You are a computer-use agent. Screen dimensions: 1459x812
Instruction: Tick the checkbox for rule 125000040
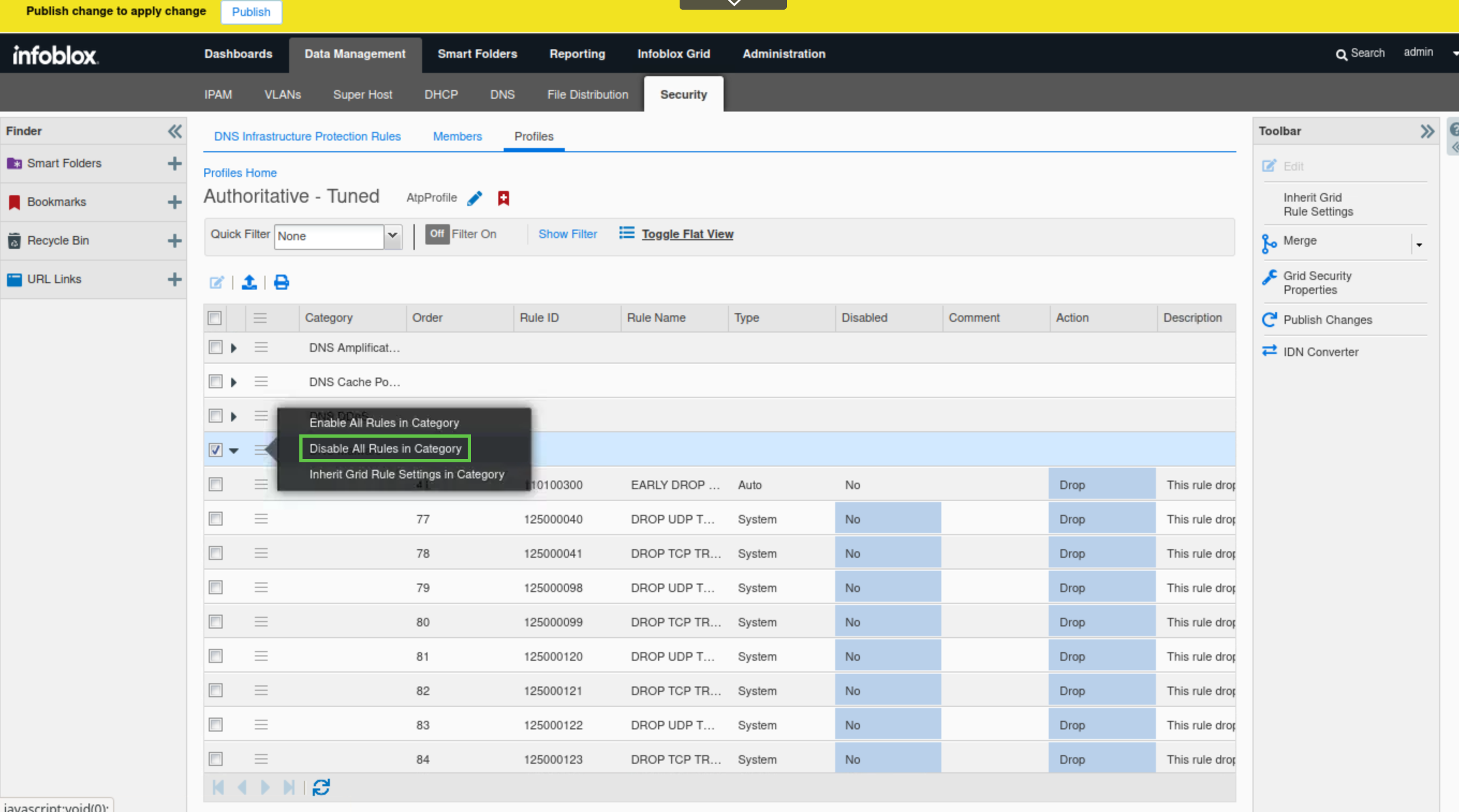[215, 519]
